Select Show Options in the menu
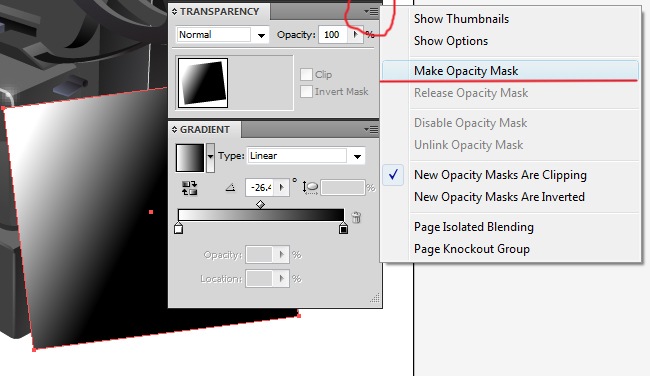 click(x=451, y=41)
